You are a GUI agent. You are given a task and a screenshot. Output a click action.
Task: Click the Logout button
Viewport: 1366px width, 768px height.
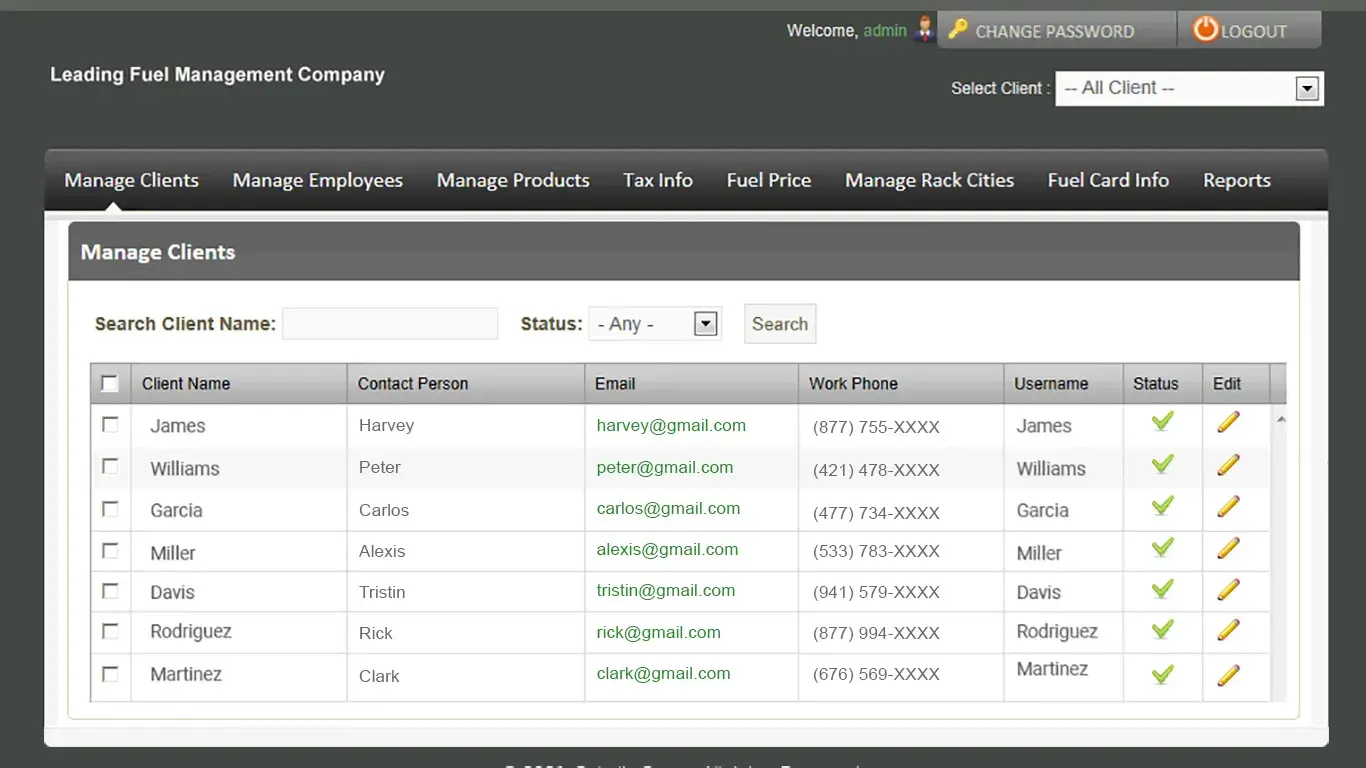[x=1248, y=31]
